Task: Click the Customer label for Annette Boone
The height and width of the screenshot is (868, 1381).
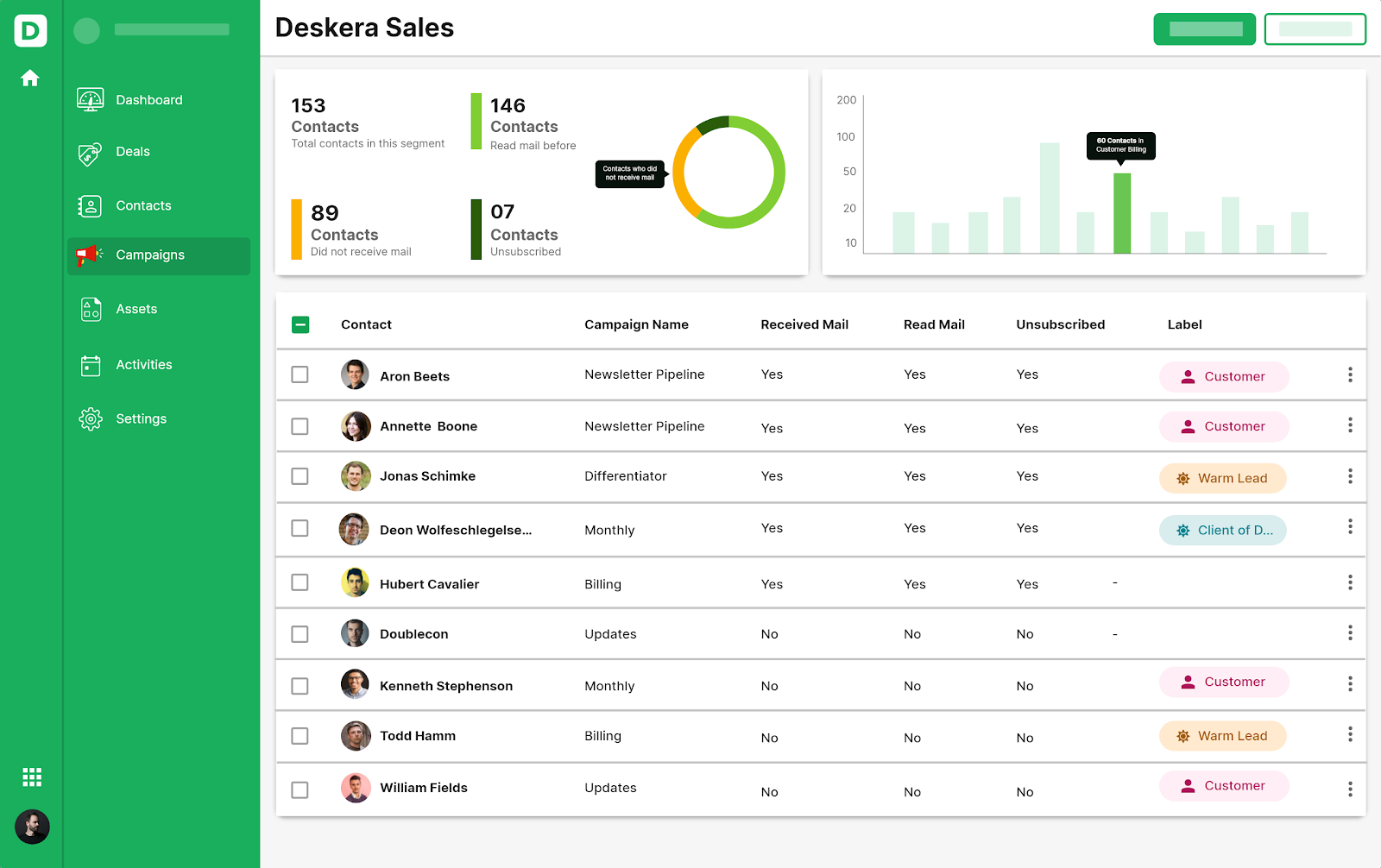Action: [x=1224, y=426]
